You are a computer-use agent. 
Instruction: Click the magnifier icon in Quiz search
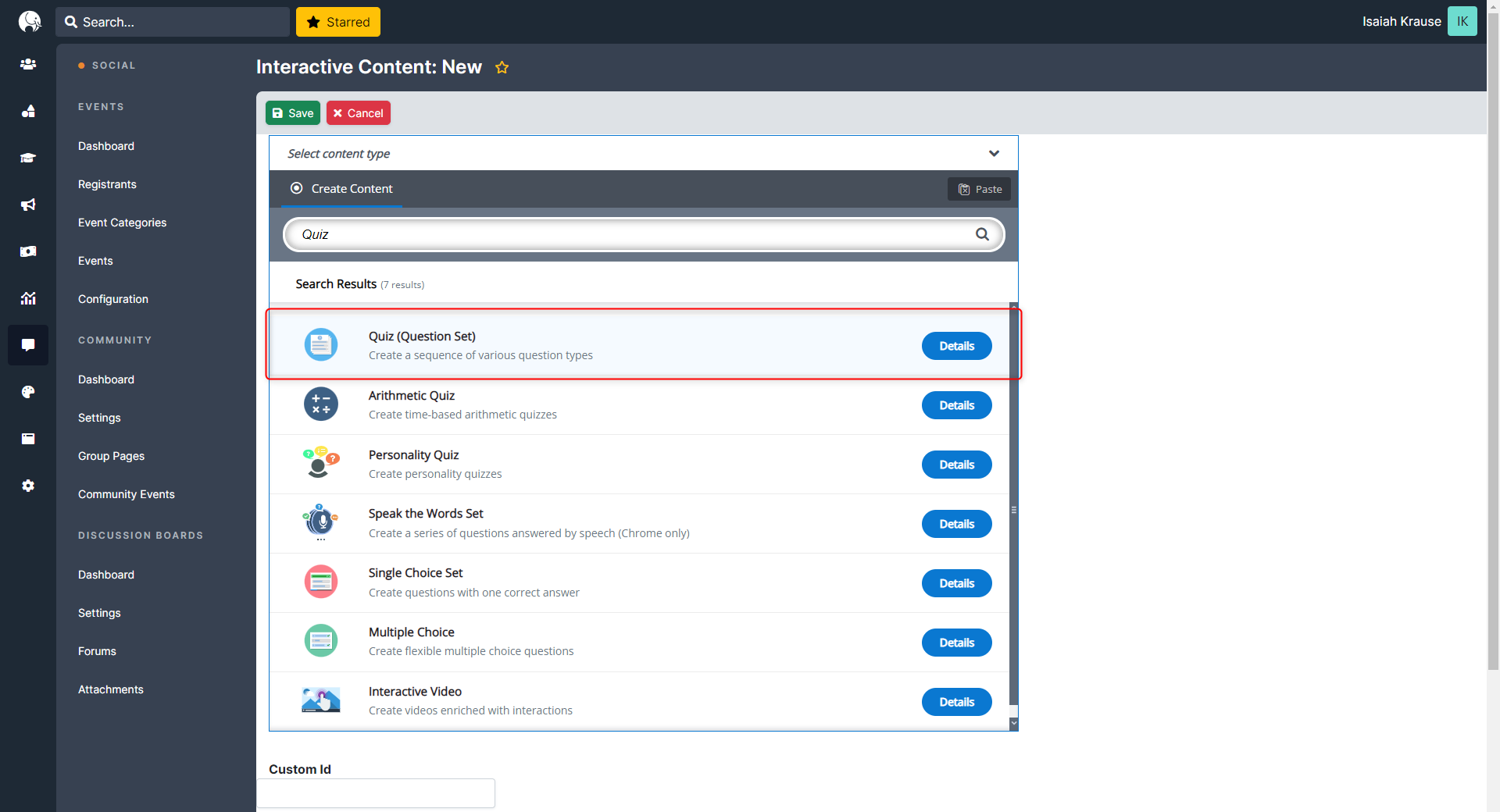(x=982, y=234)
